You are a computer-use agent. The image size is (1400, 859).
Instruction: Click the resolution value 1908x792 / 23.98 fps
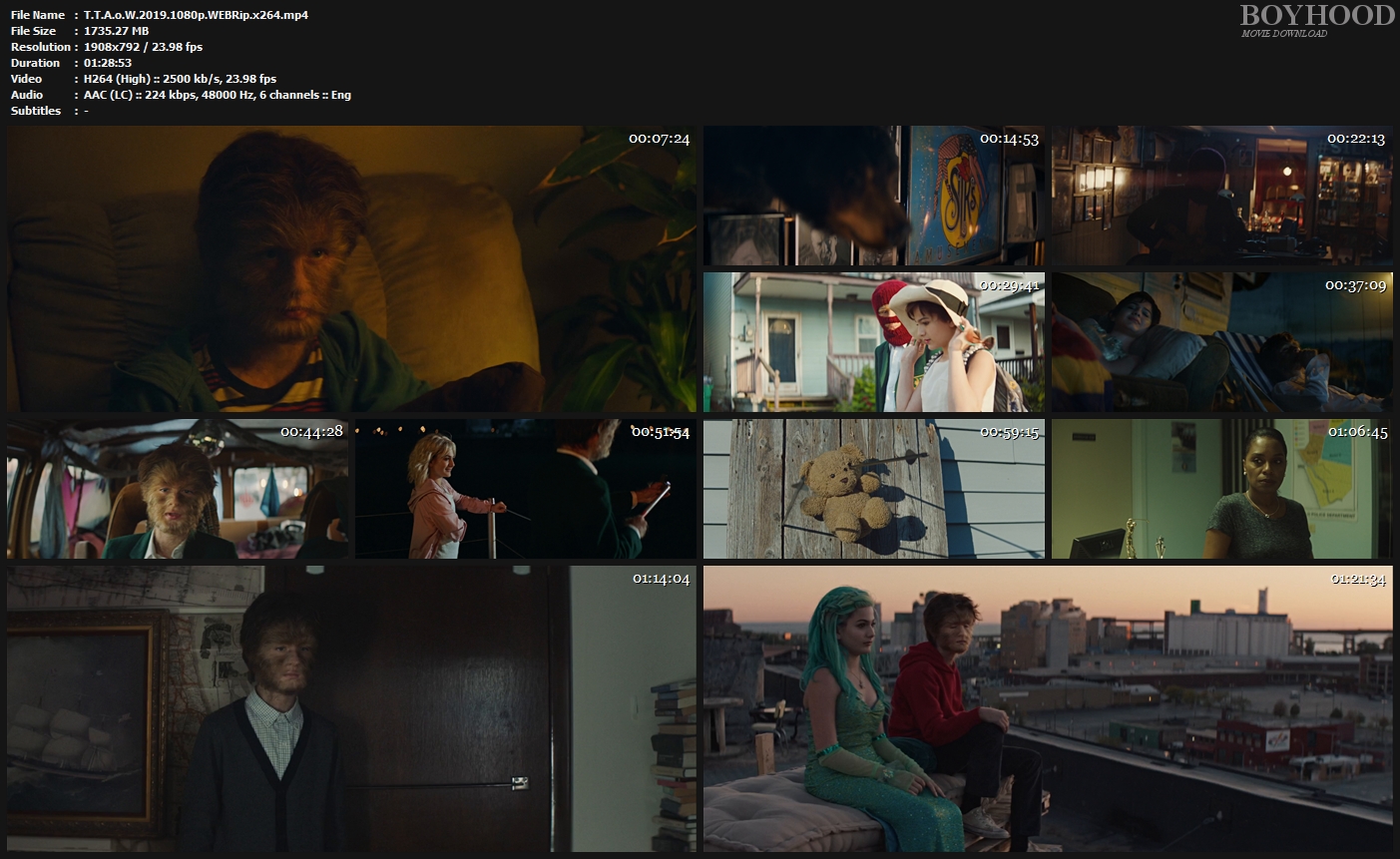[x=143, y=47]
